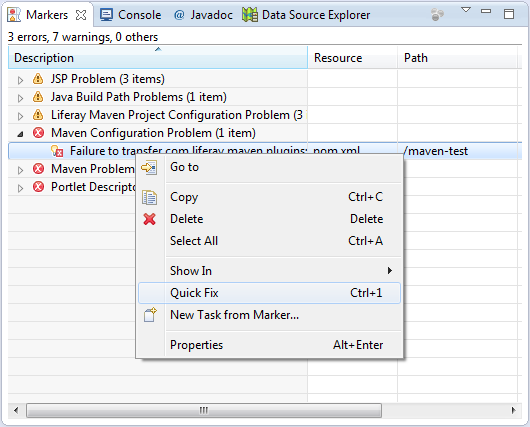Screen dimensions: 530x427
Task: Click the Portlet Descriptor error icon
Action: tap(38, 186)
